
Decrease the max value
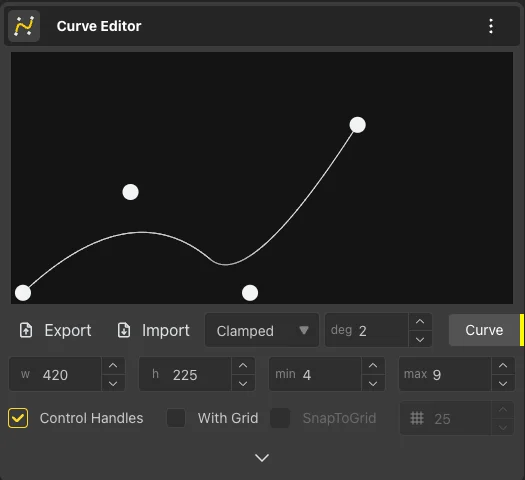tap(503, 383)
